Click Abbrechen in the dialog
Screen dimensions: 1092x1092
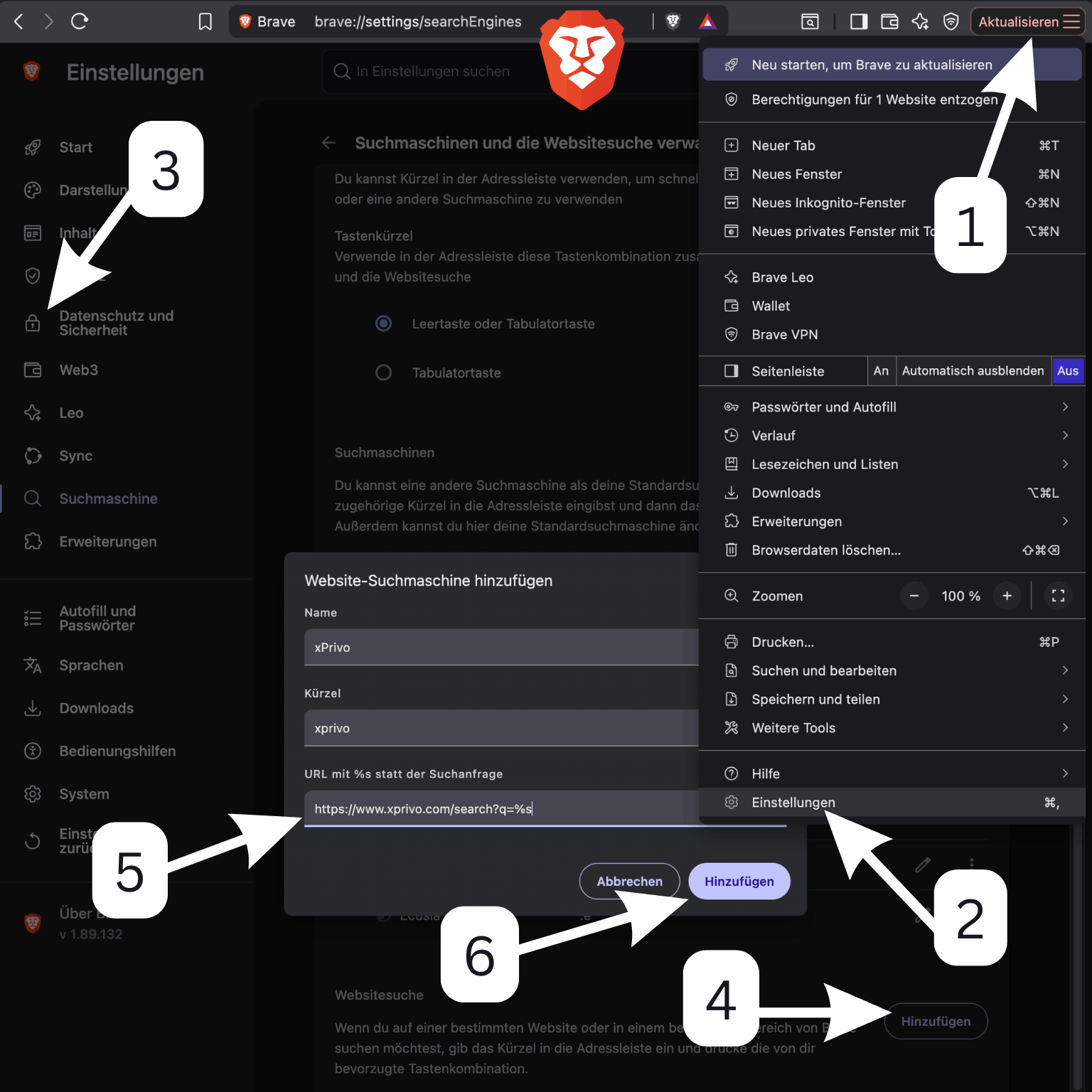click(x=629, y=881)
